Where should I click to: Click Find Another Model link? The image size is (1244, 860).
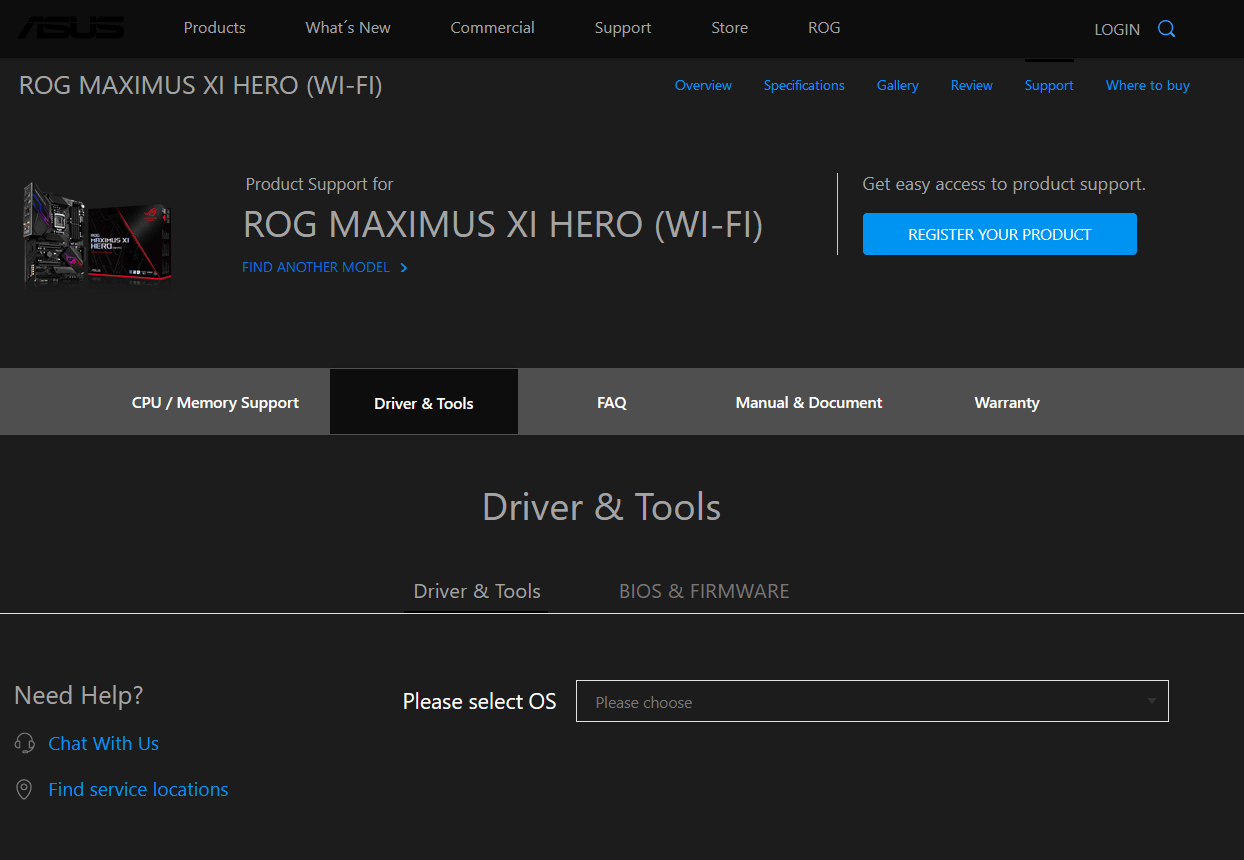(x=316, y=268)
